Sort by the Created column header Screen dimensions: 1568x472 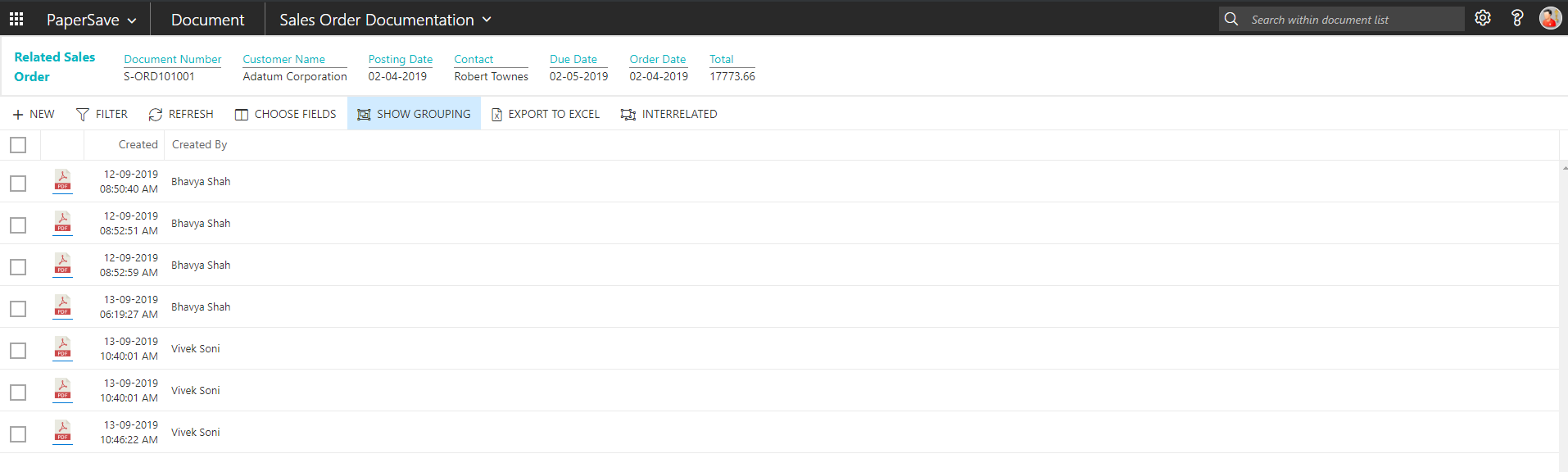click(138, 144)
